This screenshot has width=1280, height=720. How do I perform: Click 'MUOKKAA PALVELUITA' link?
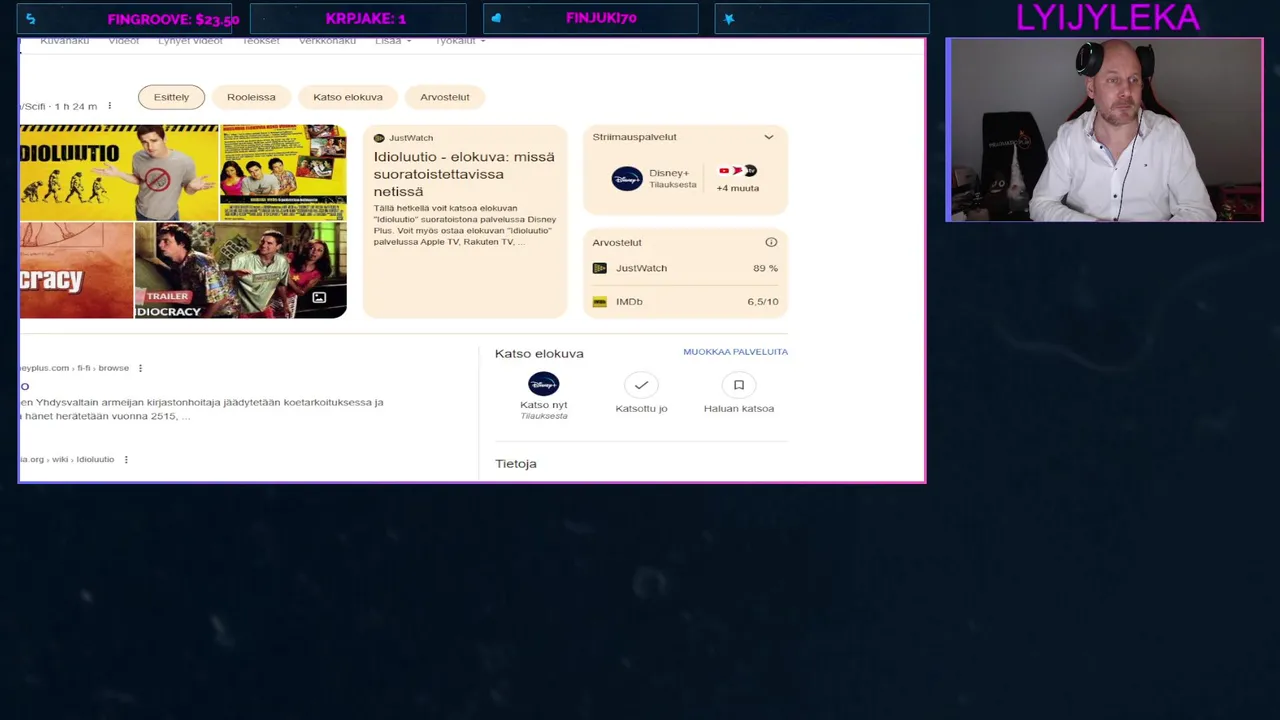coord(735,352)
